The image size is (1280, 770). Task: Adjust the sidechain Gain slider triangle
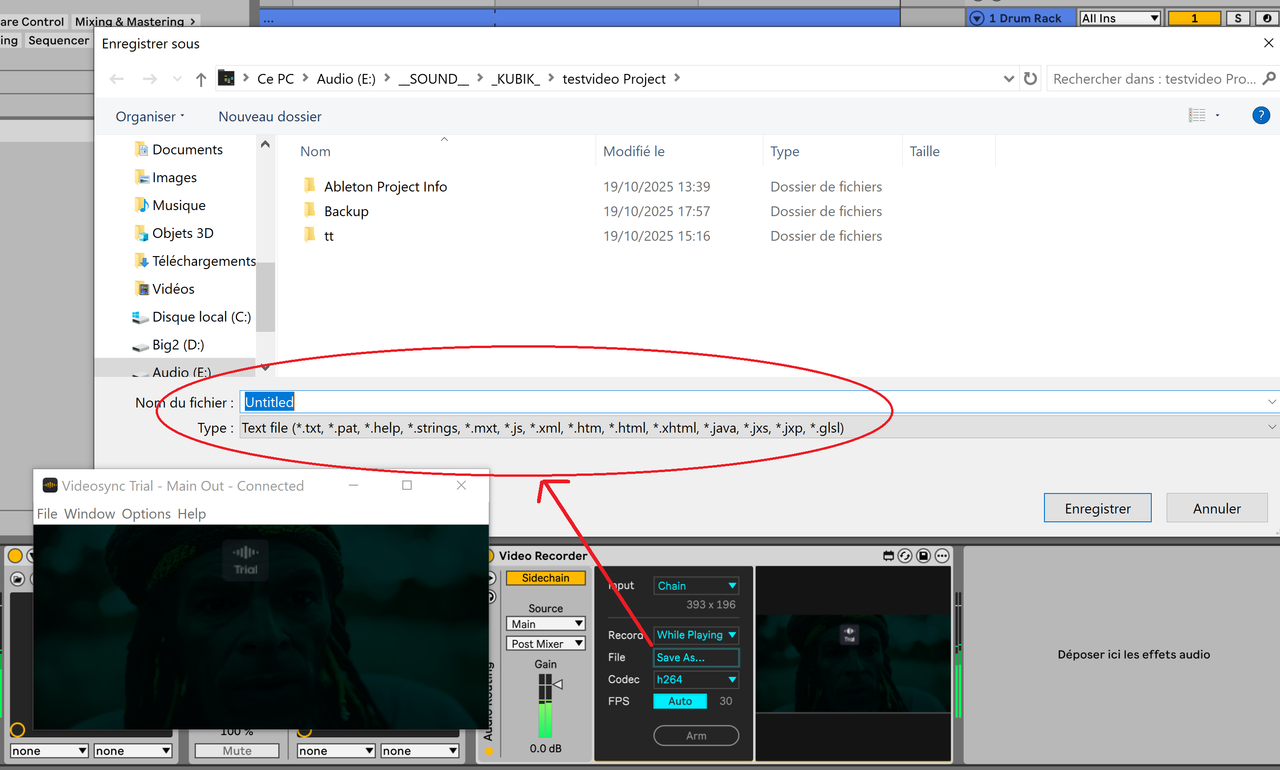pyautogui.click(x=558, y=685)
